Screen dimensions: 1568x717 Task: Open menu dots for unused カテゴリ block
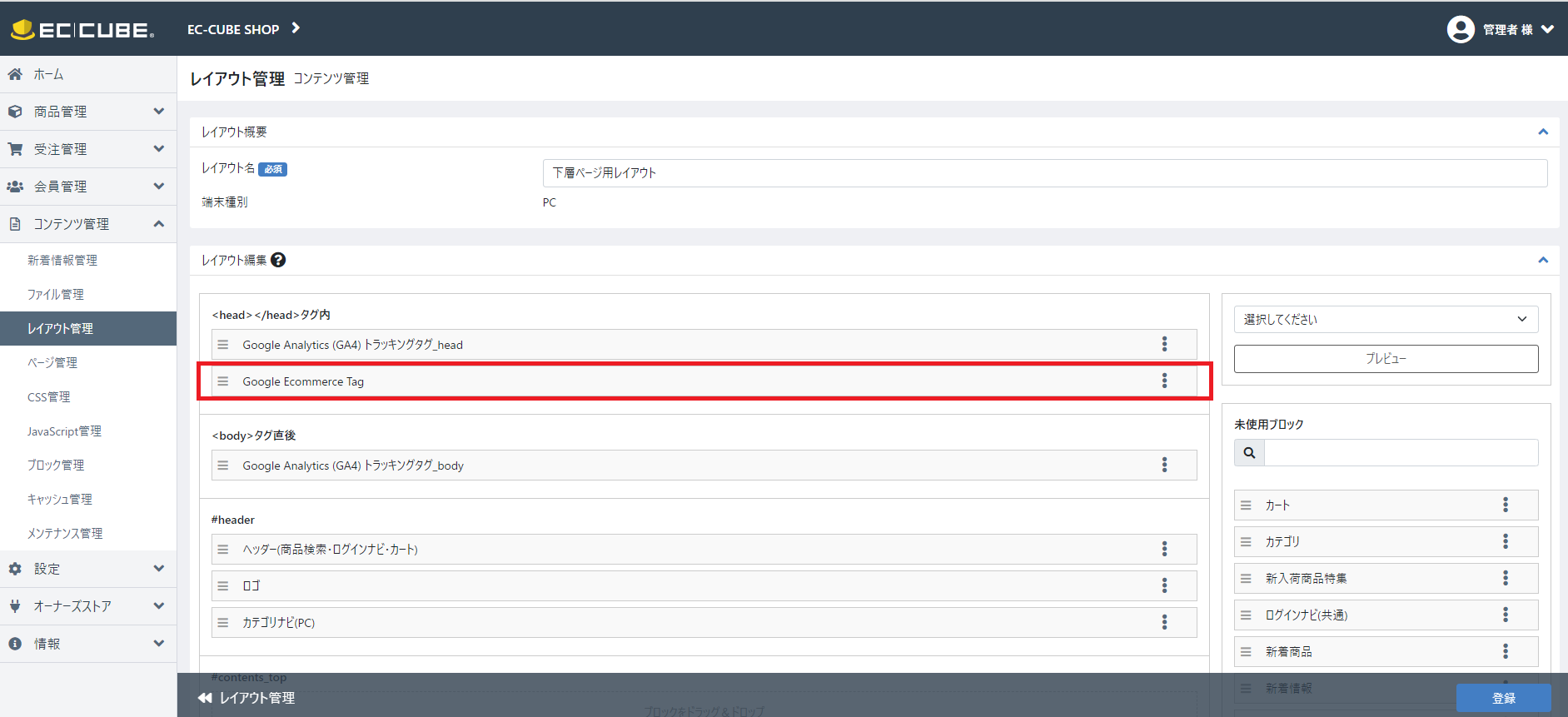tap(1505, 541)
